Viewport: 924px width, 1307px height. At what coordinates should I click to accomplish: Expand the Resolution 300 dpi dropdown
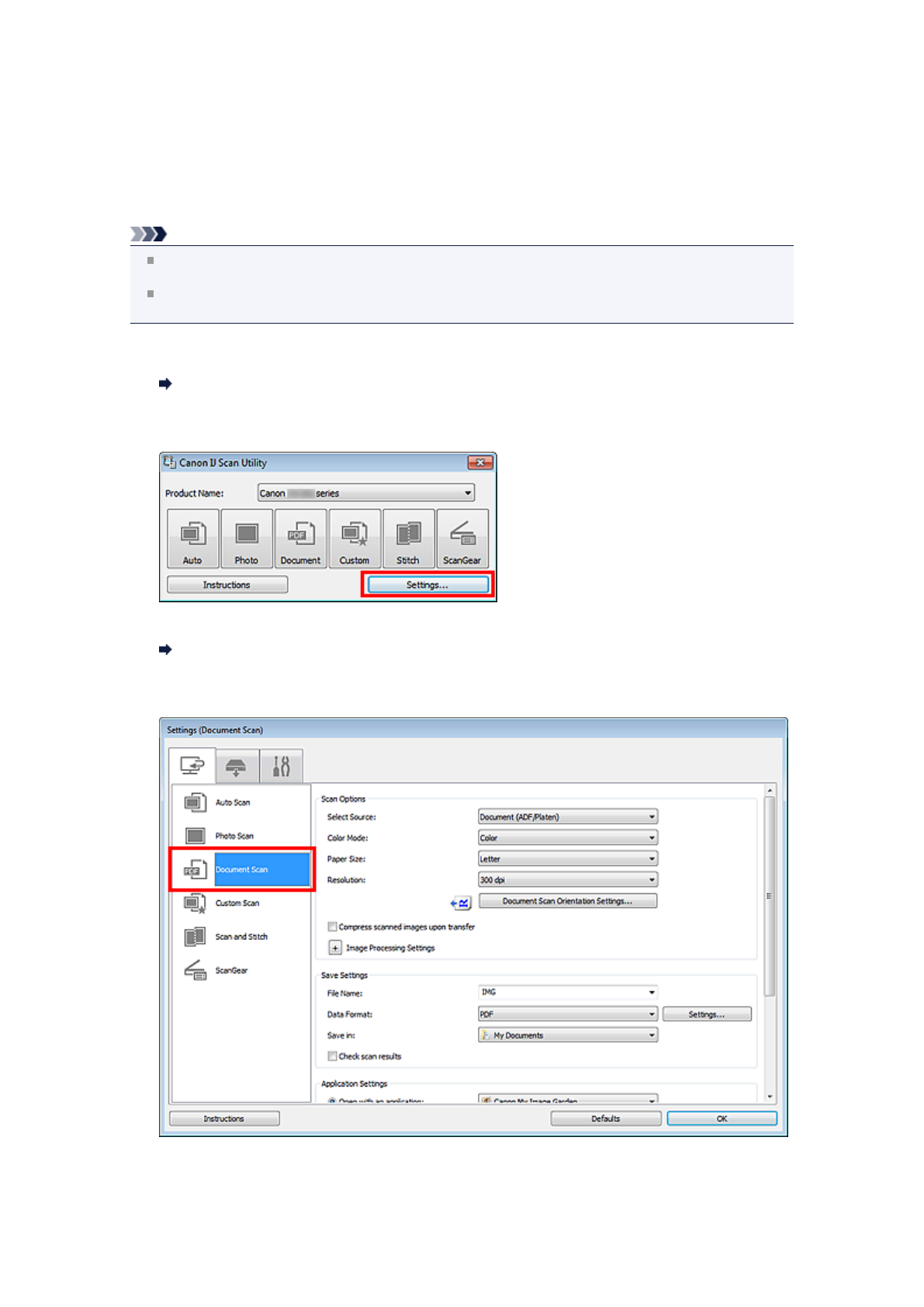point(567,880)
